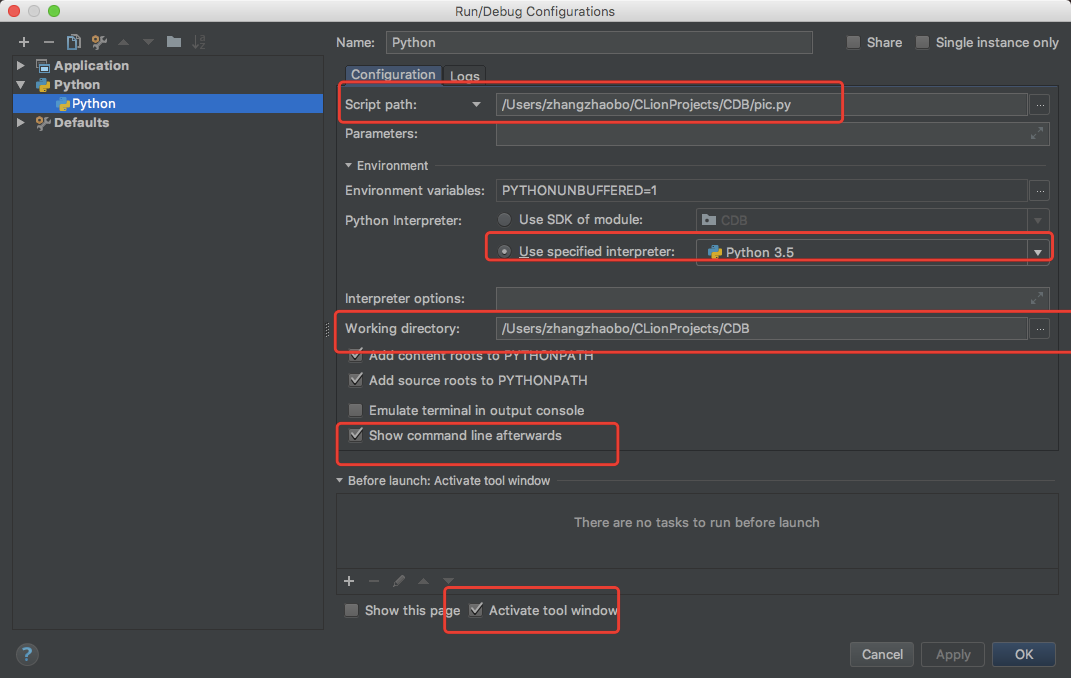Focus Working directory field

point(762,328)
